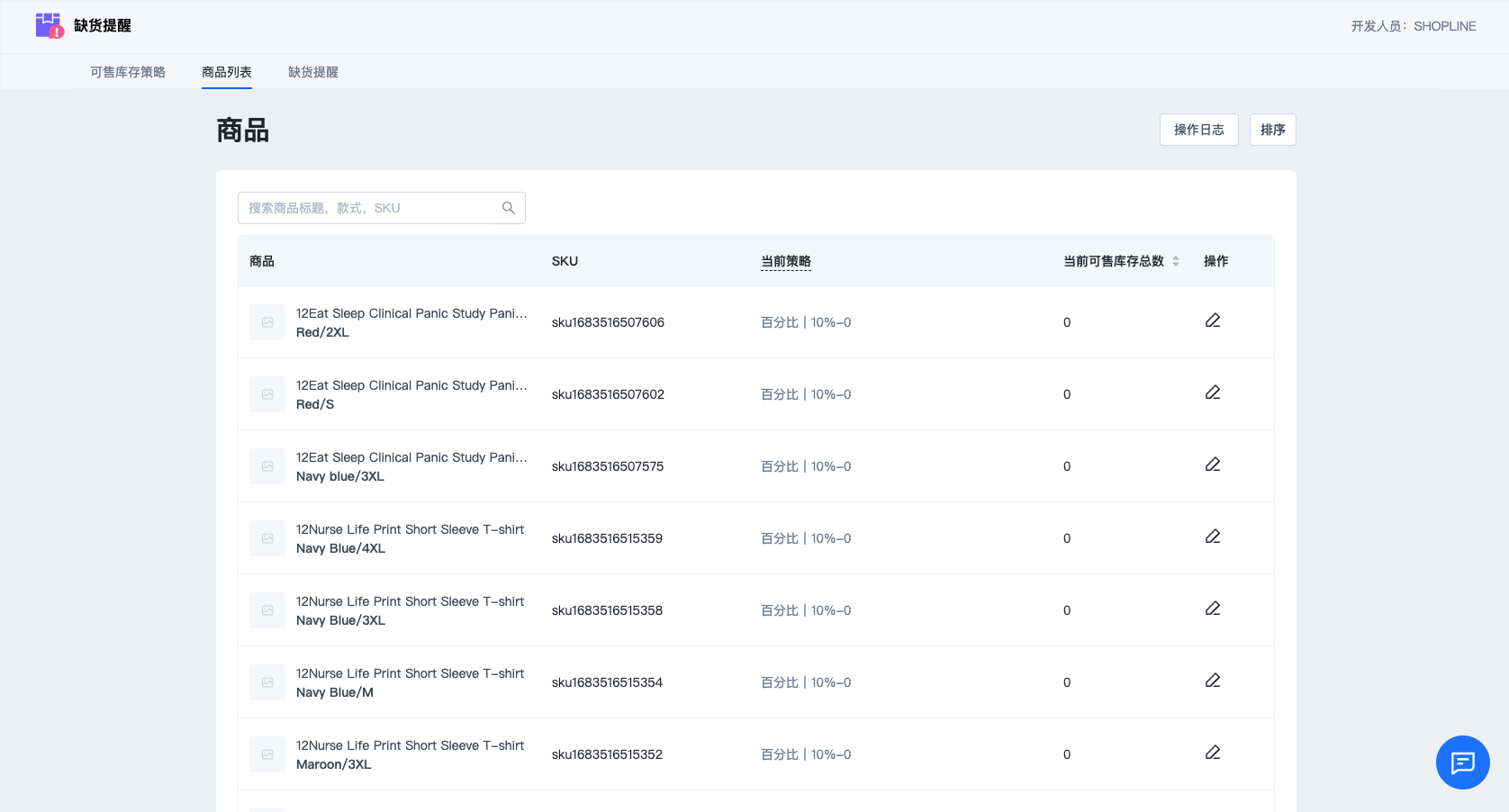Screen dimensions: 1509x812
Task: Click product title for Red/S variant
Action: (x=411, y=385)
